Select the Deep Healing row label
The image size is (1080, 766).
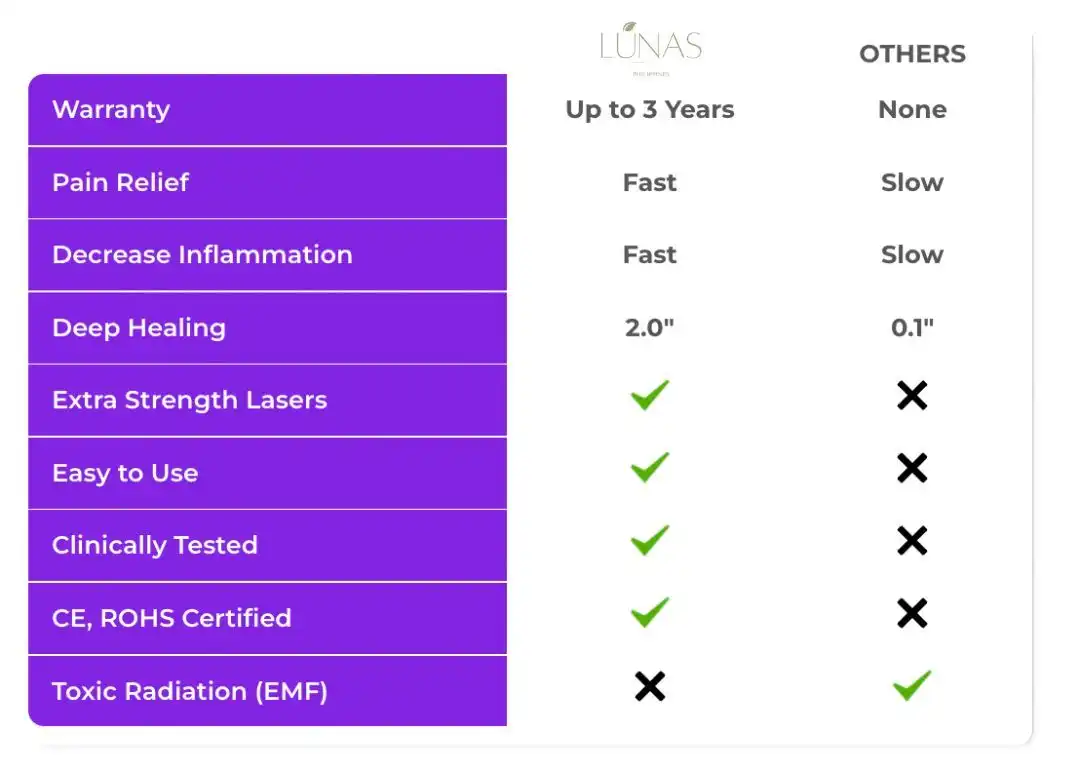(139, 328)
